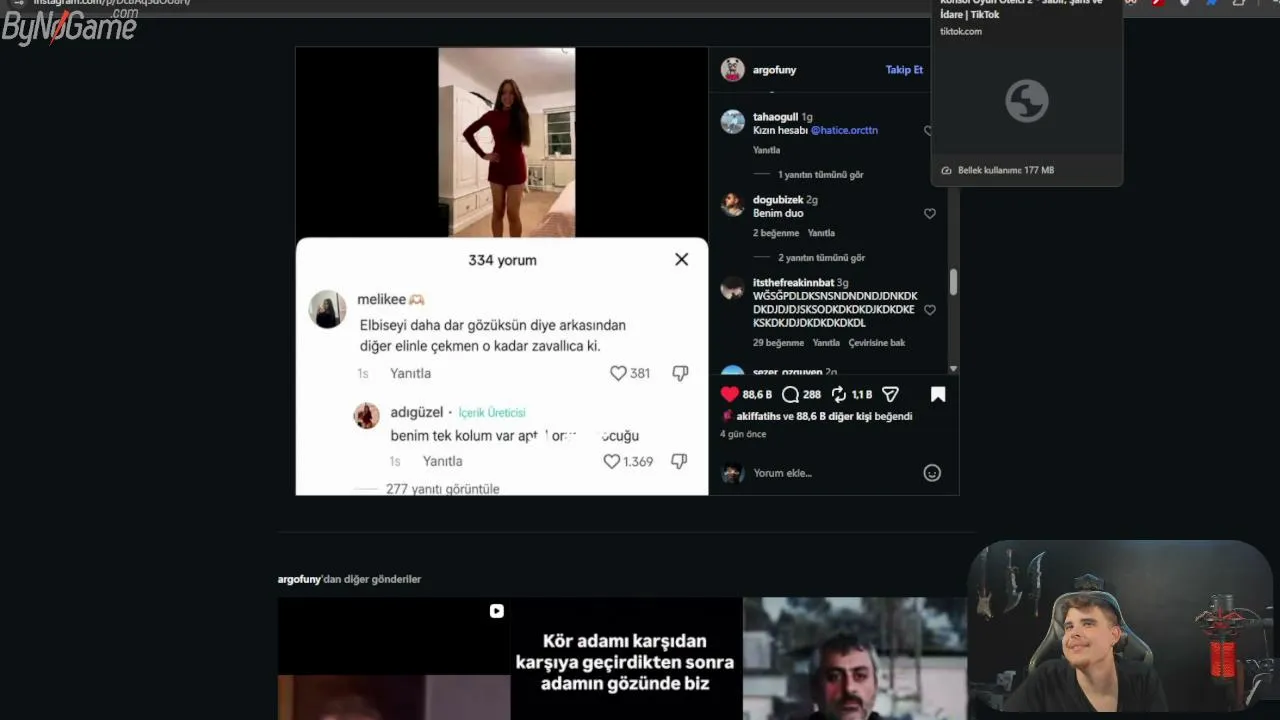This screenshot has width=1280, height=720.
Task: Open the argofuny username in post header
Action: coord(775,70)
